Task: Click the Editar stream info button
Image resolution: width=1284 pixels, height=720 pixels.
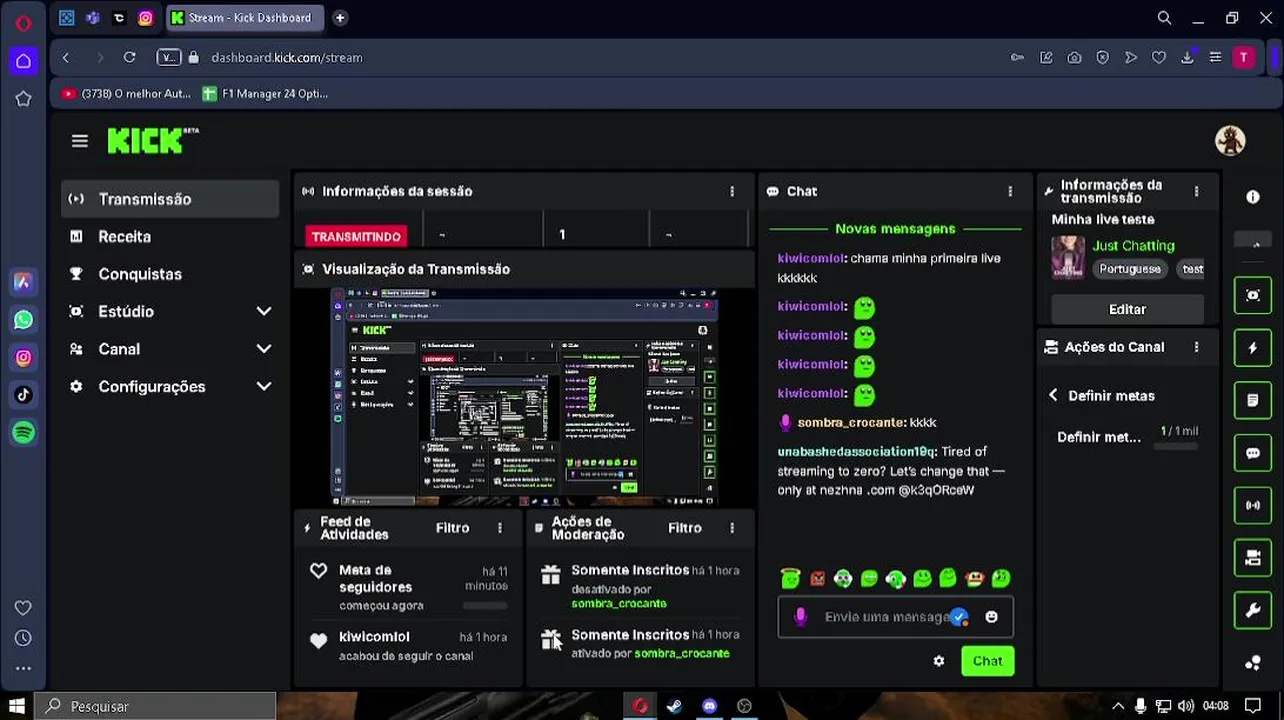Action: coord(1127,309)
